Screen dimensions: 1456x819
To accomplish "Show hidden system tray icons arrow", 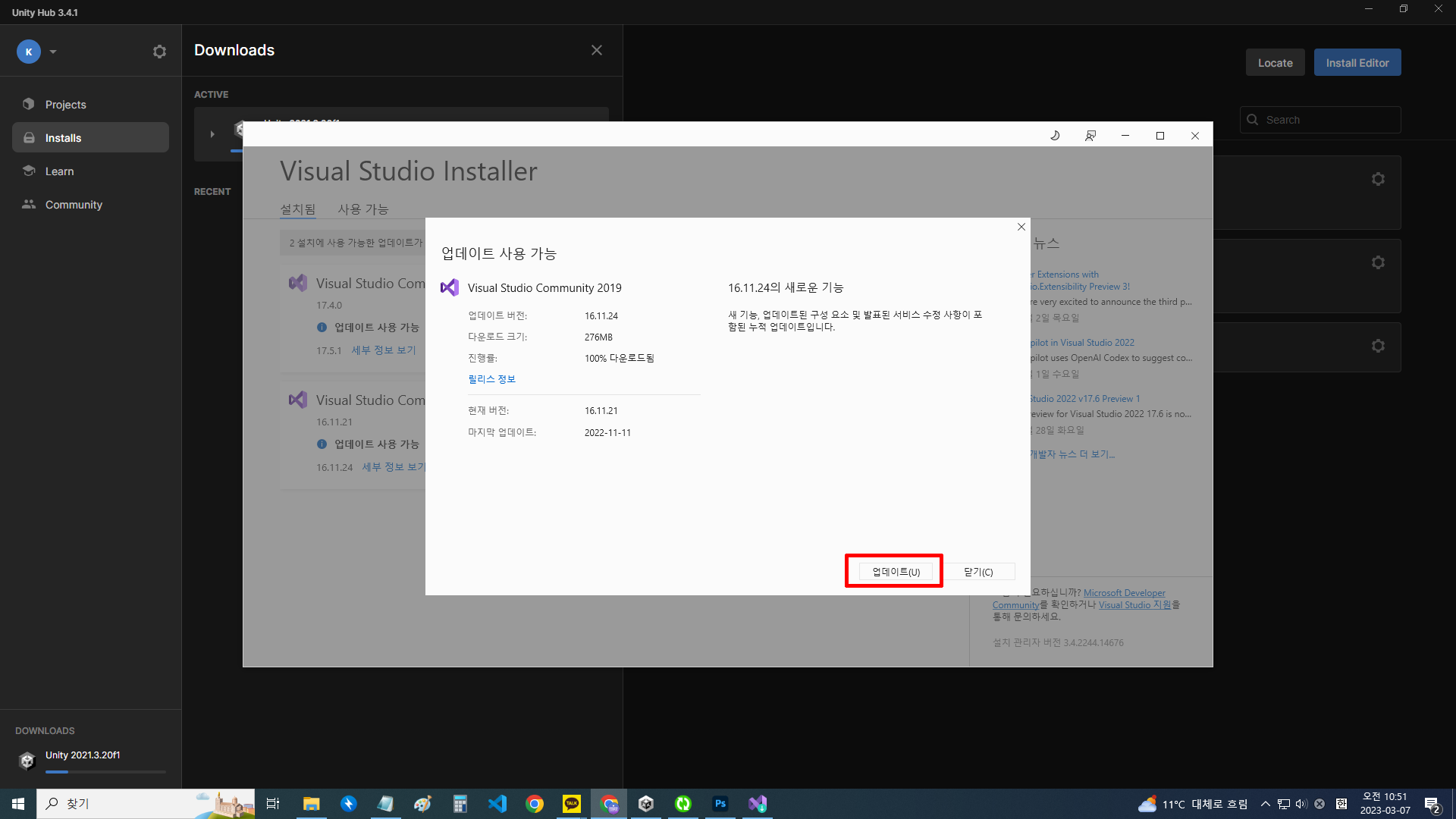I will point(1265,804).
